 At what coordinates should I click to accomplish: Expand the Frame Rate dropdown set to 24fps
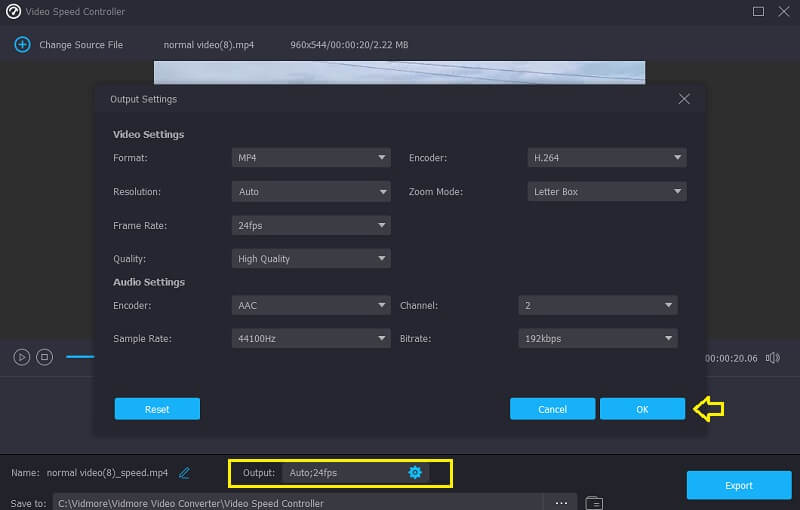[x=310, y=226]
